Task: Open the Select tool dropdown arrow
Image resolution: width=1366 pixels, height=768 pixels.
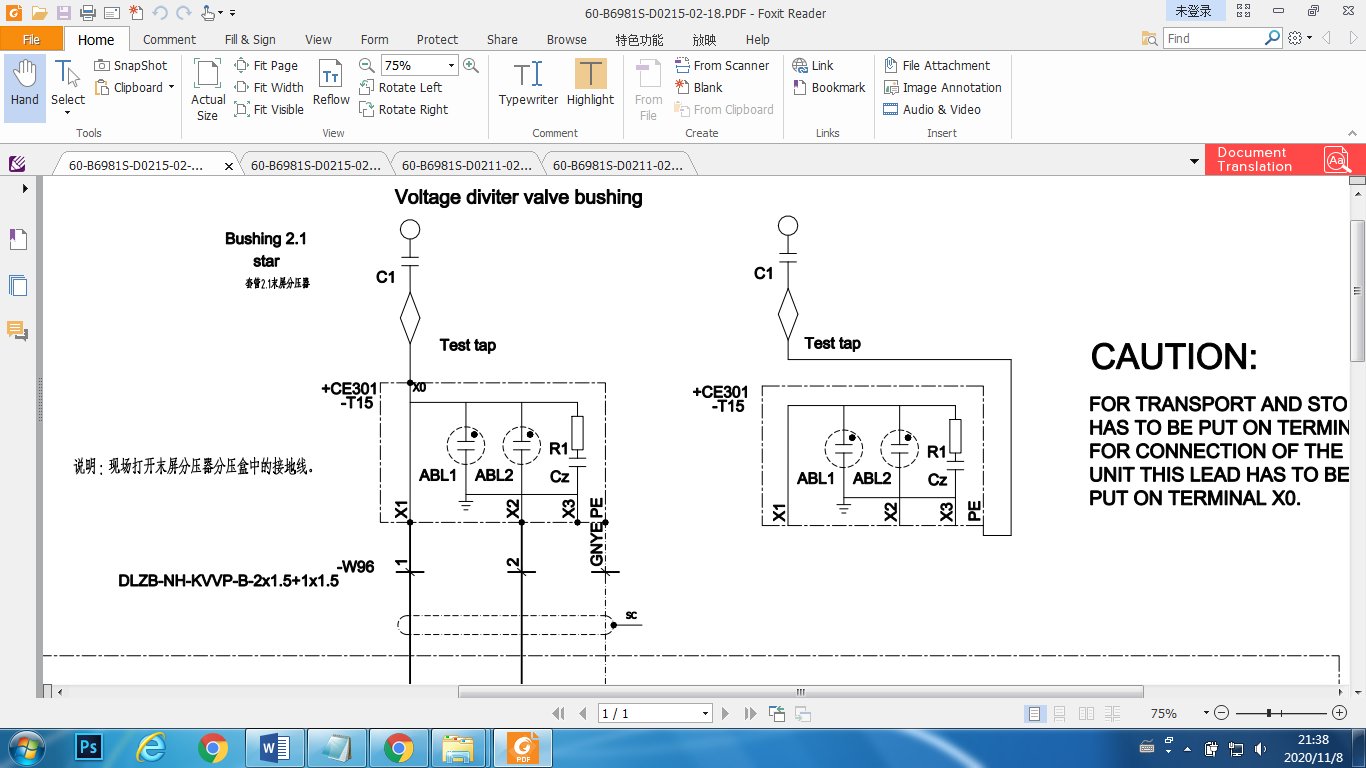Action: [68, 113]
